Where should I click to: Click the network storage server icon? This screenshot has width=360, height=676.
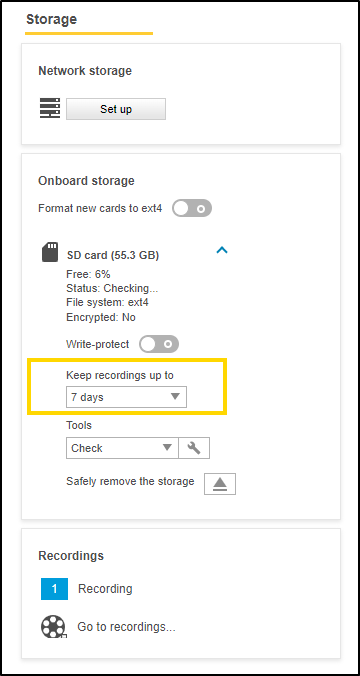(50, 108)
